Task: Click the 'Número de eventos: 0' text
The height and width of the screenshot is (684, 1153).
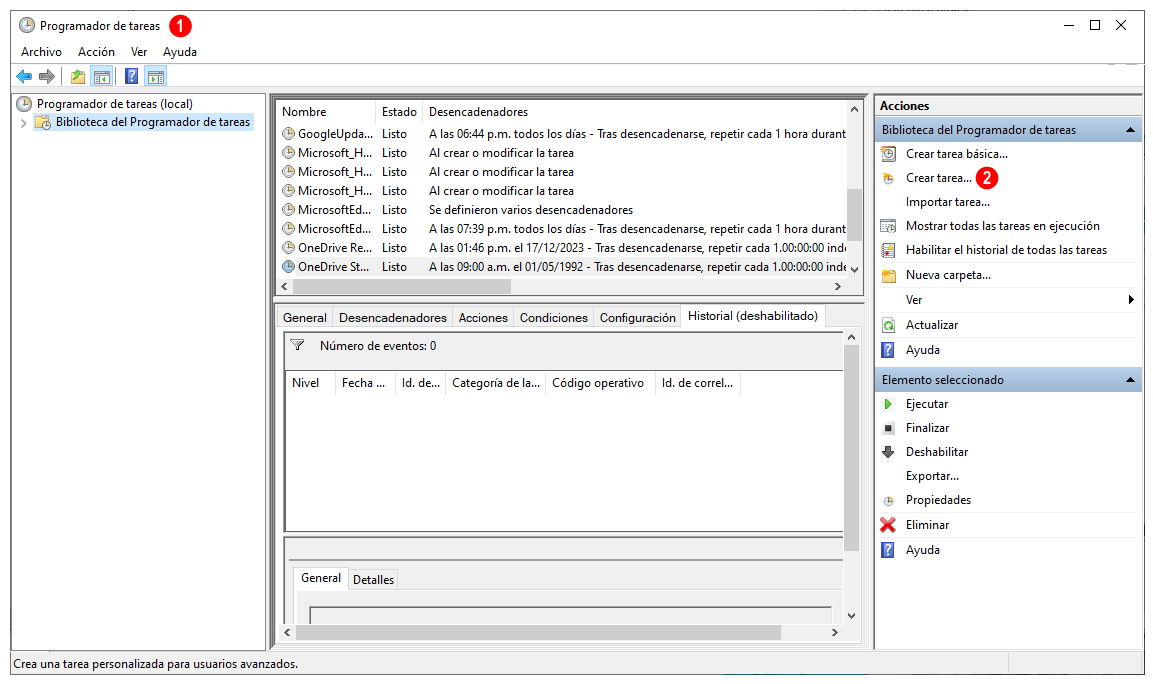Action: tap(378, 346)
